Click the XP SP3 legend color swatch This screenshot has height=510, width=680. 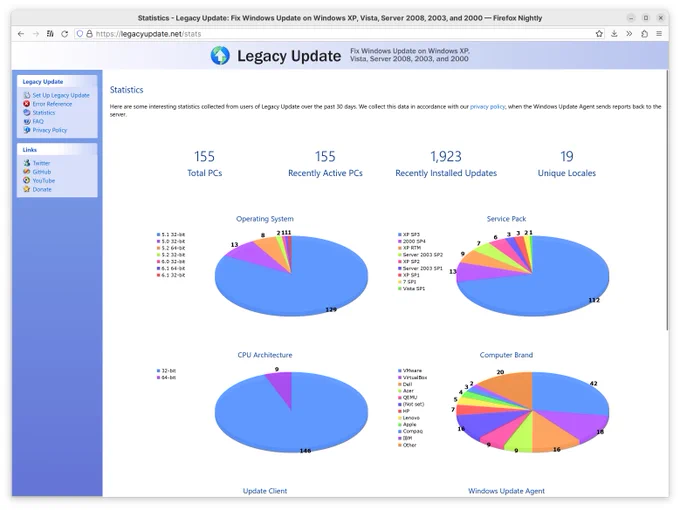(399, 235)
